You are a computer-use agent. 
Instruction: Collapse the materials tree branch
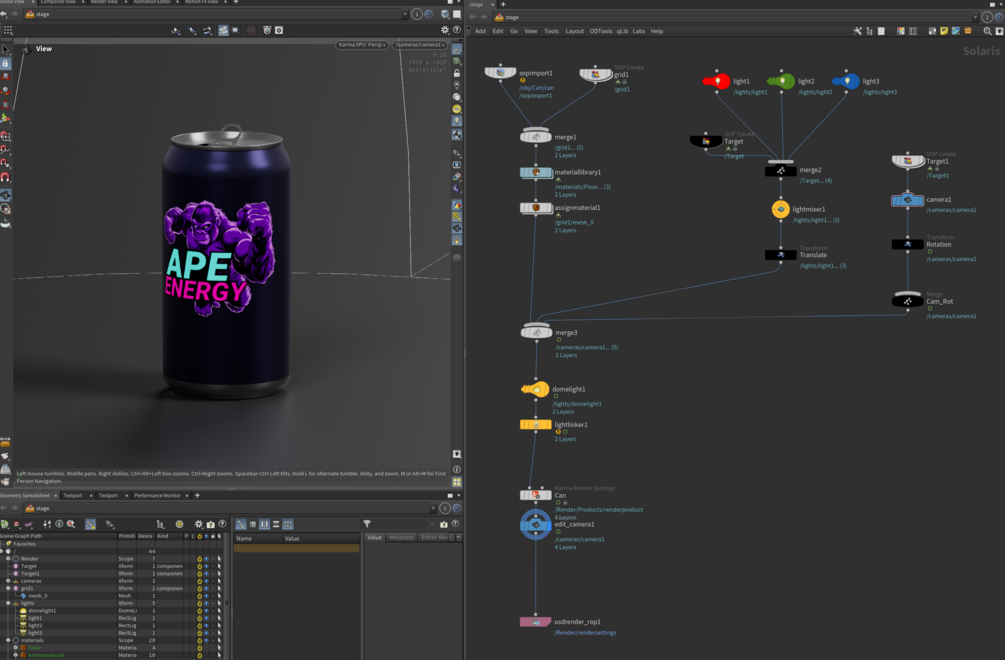[8, 640]
